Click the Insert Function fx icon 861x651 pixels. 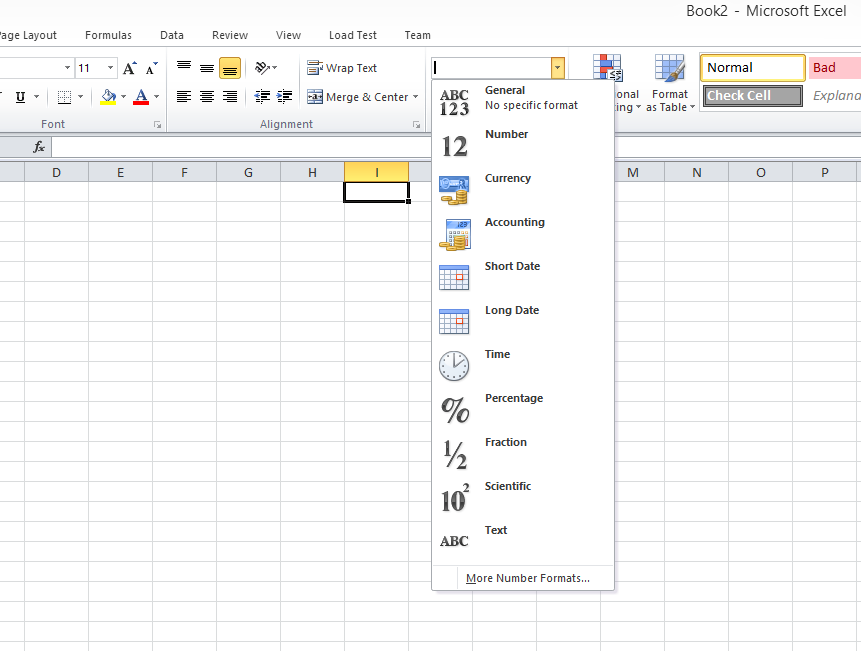(x=39, y=147)
